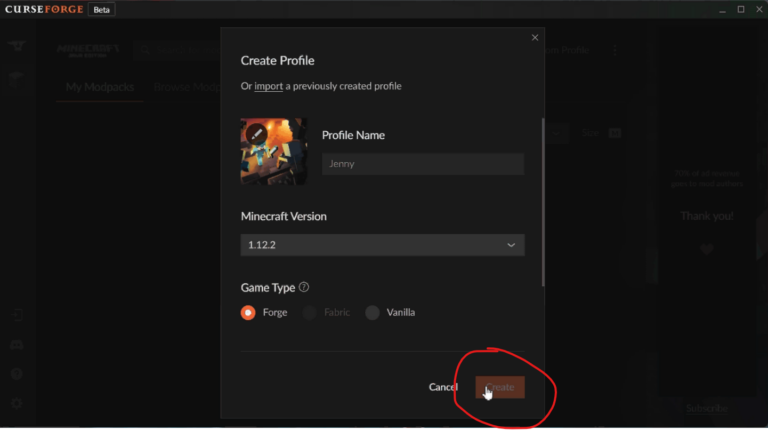Click the Minecraft logo in header
This screenshot has height=430, width=768.
pyautogui.click(x=88, y=50)
